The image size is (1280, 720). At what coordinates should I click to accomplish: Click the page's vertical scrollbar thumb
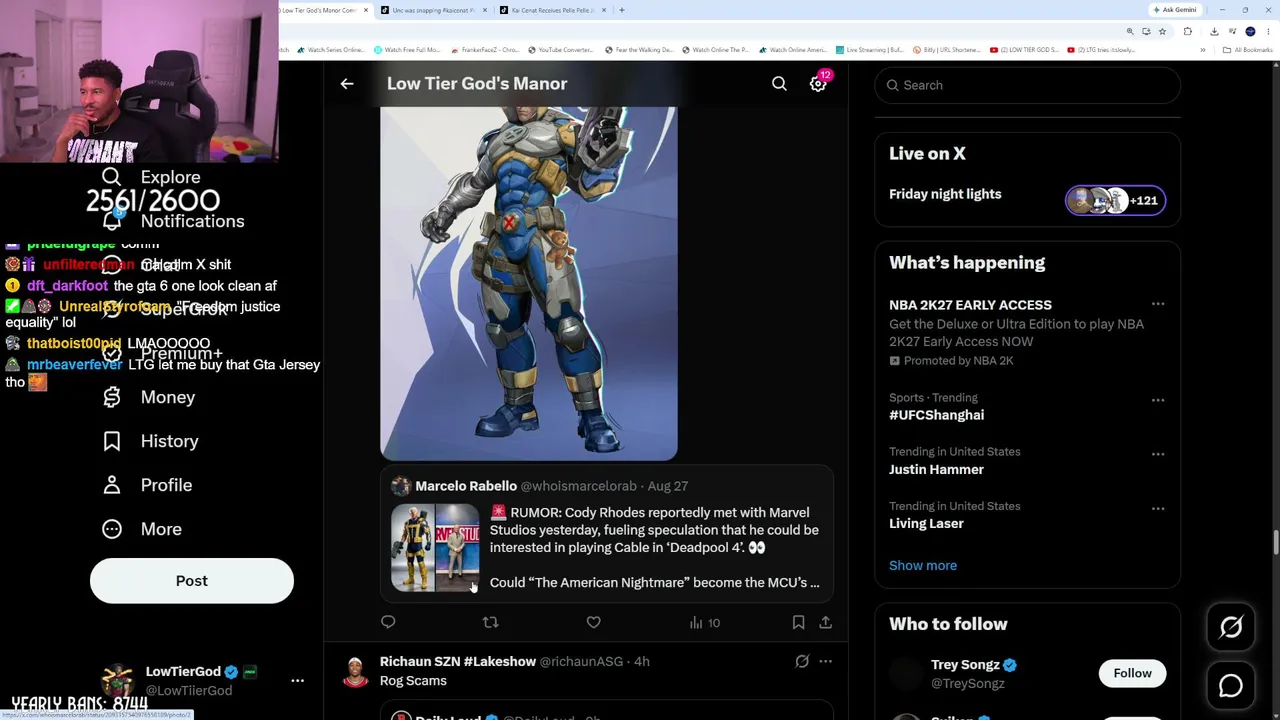1276,543
